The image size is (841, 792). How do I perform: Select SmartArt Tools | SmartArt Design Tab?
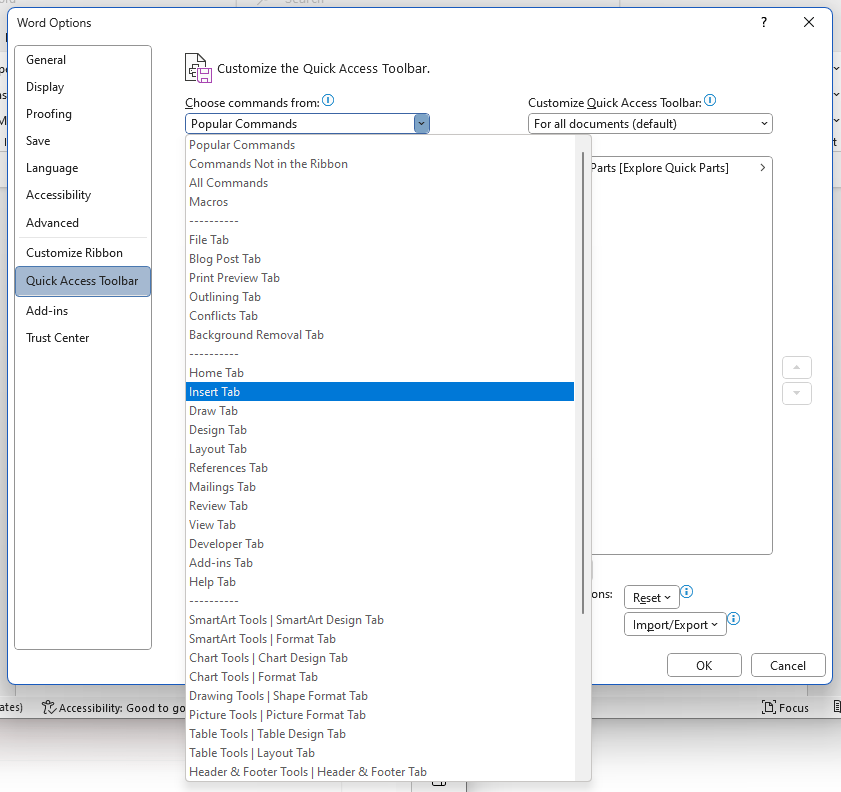380,620
